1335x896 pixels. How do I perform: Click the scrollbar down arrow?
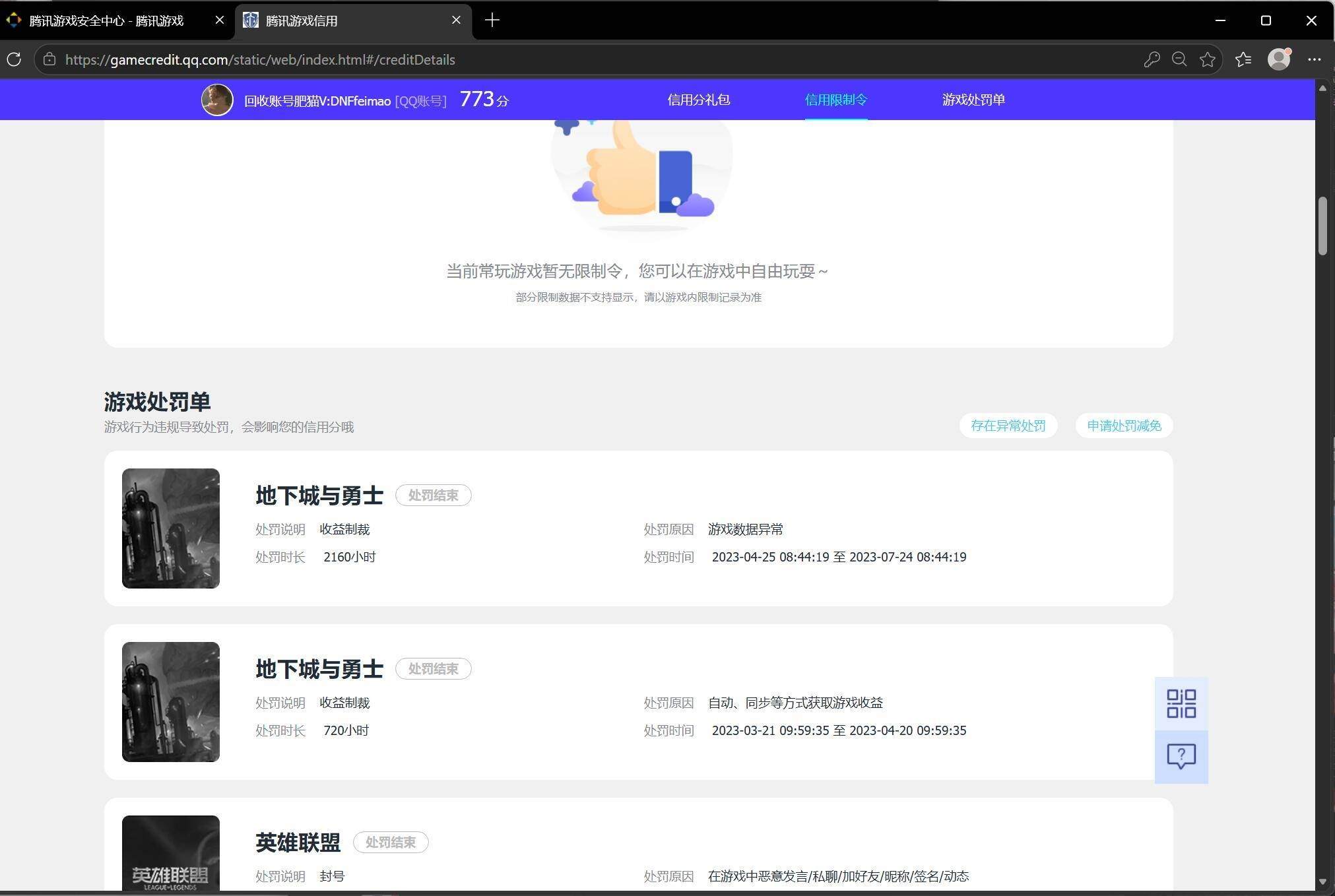1322,881
